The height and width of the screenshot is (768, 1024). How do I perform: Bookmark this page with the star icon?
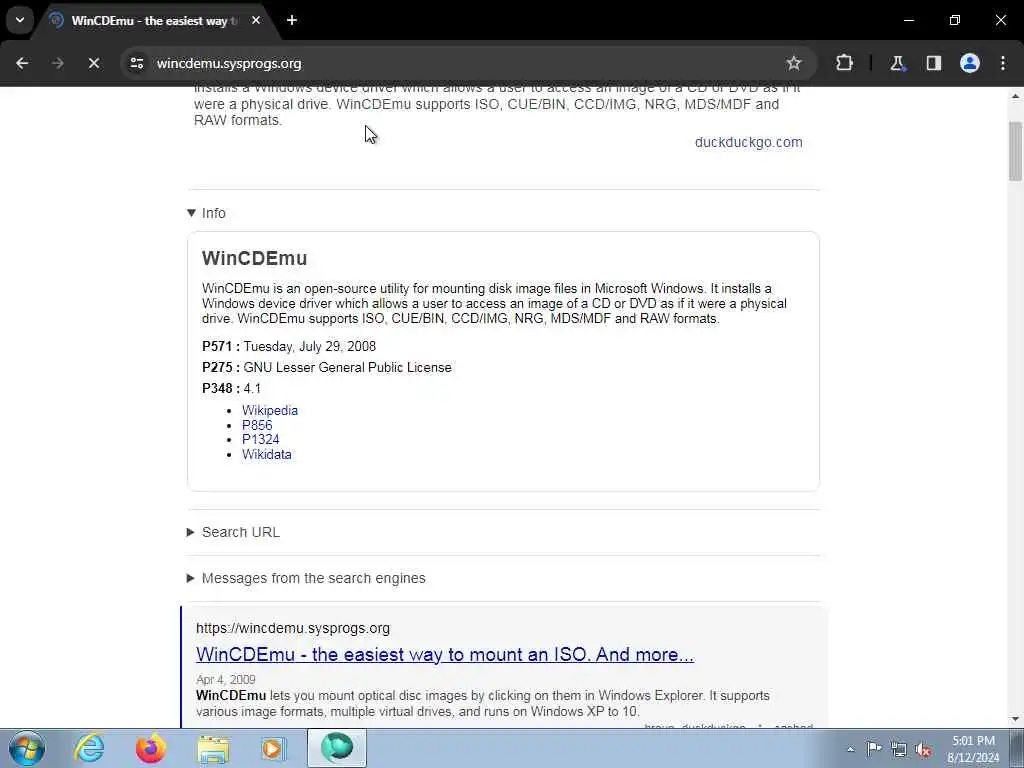793,63
